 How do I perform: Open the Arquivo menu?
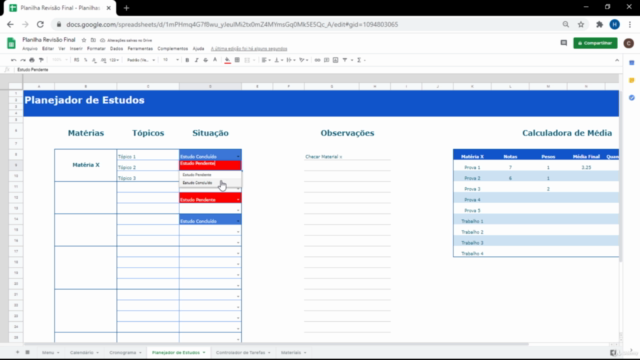[30, 49]
